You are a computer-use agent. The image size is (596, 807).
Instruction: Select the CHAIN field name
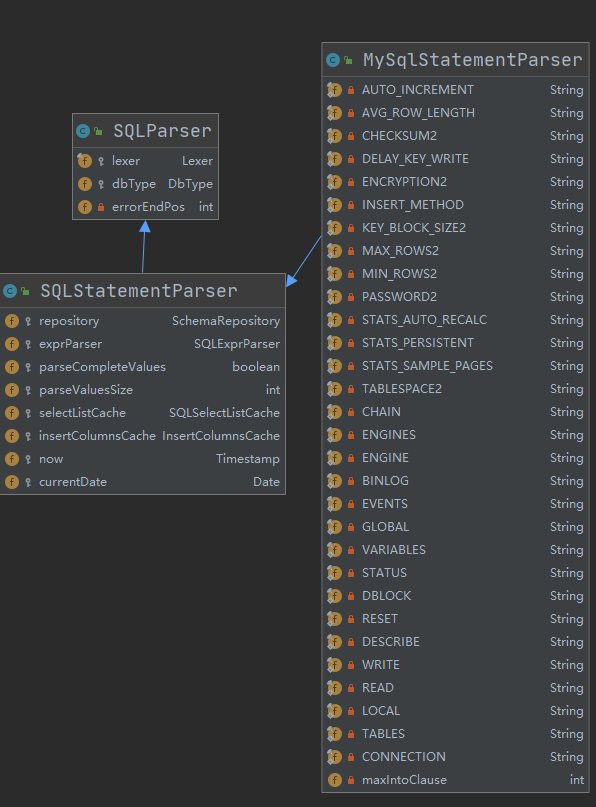[381, 412]
